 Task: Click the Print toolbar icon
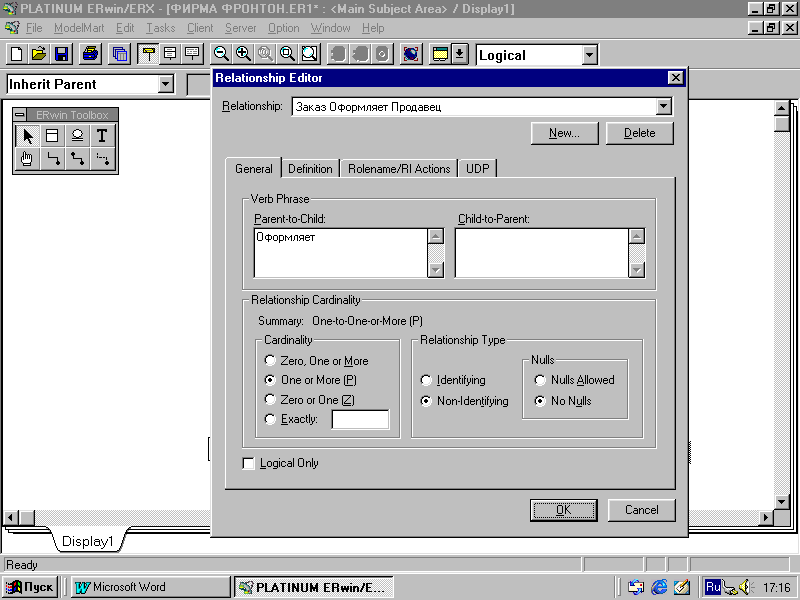(x=90, y=54)
